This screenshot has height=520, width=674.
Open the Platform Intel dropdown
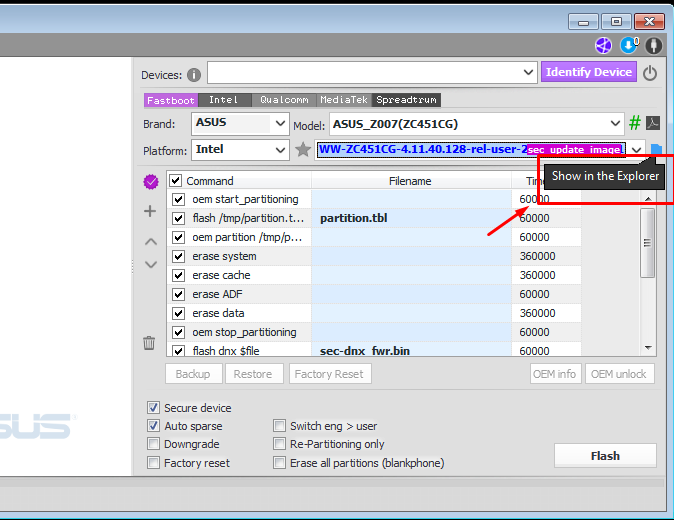pyautogui.click(x=280, y=150)
